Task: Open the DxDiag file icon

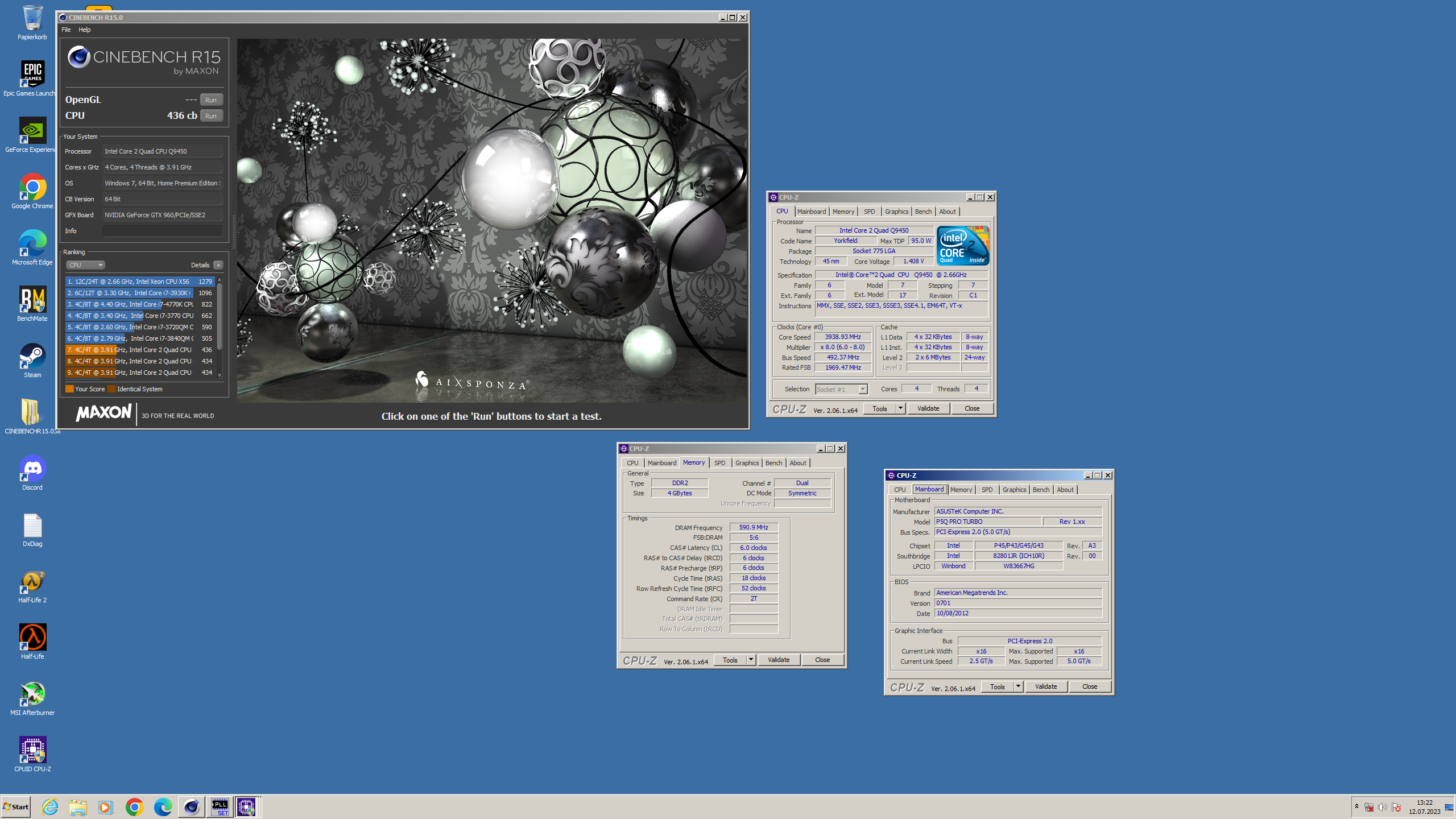Action: (x=32, y=529)
